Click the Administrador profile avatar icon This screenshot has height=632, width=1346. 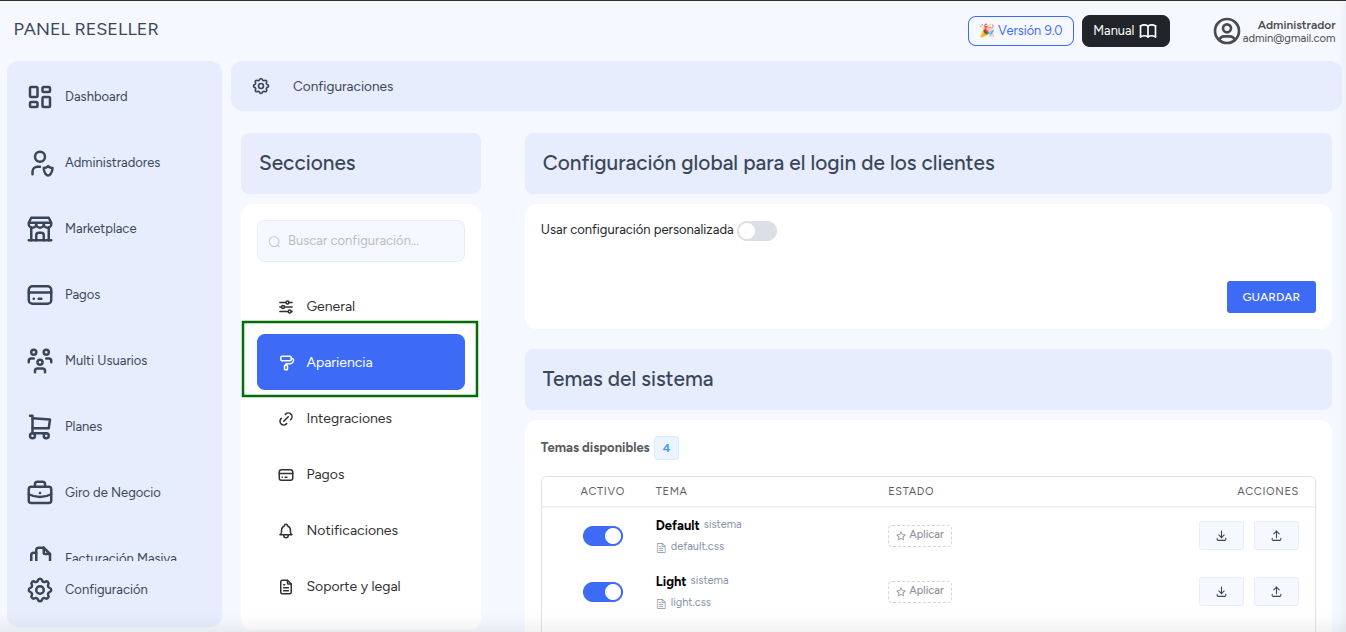1227,31
